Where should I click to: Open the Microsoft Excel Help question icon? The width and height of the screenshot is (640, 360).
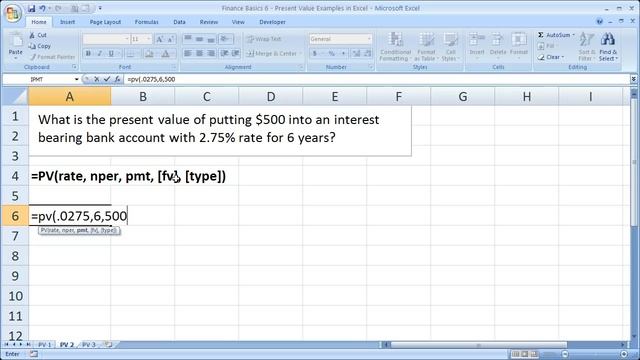[x=599, y=22]
